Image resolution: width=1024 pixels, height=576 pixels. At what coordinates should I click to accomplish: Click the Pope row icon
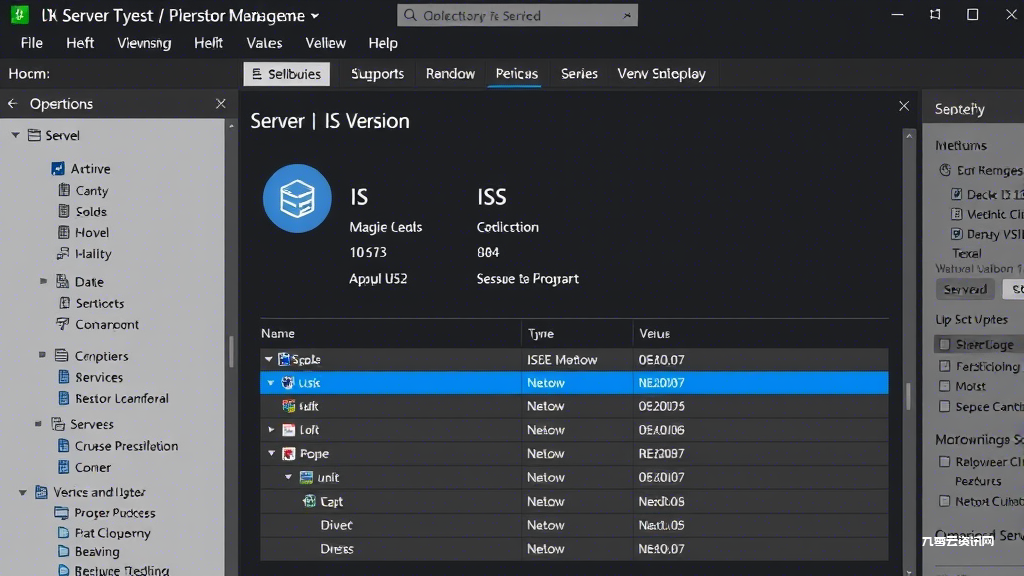click(x=289, y=453)
